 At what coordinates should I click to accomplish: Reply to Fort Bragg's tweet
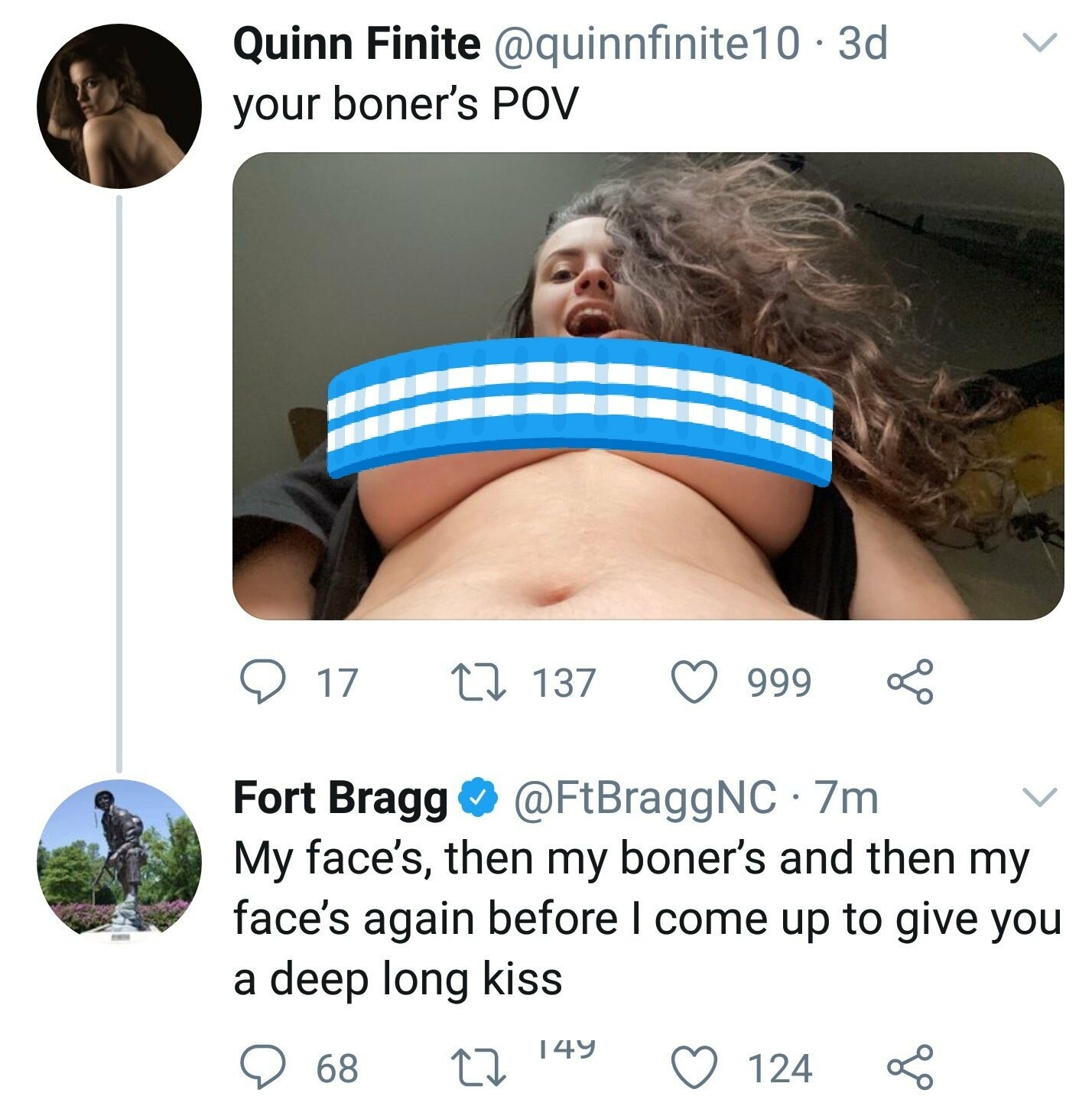pos(260,1068)
